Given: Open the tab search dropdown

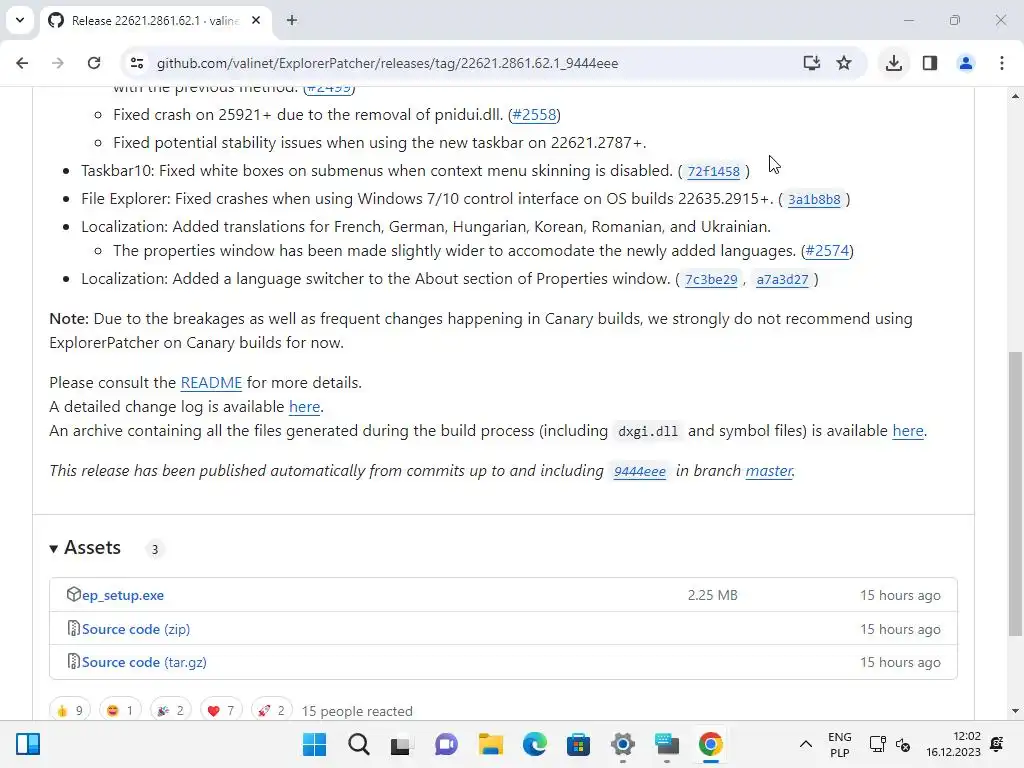Looking at the screenshot, I should [20, 20].
